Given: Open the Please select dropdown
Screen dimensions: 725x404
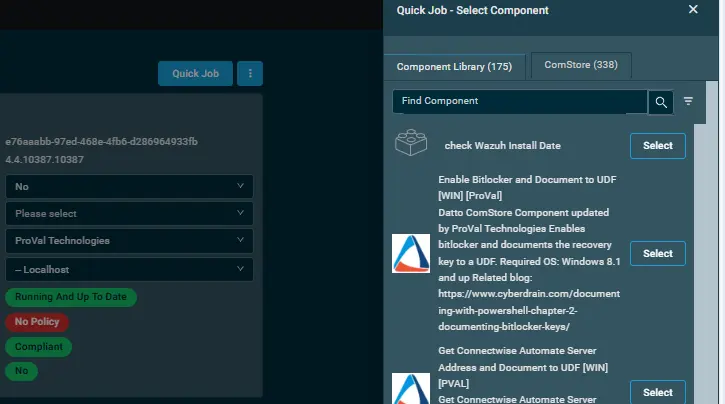Looking at the screenshot, I should coord(129,214).
